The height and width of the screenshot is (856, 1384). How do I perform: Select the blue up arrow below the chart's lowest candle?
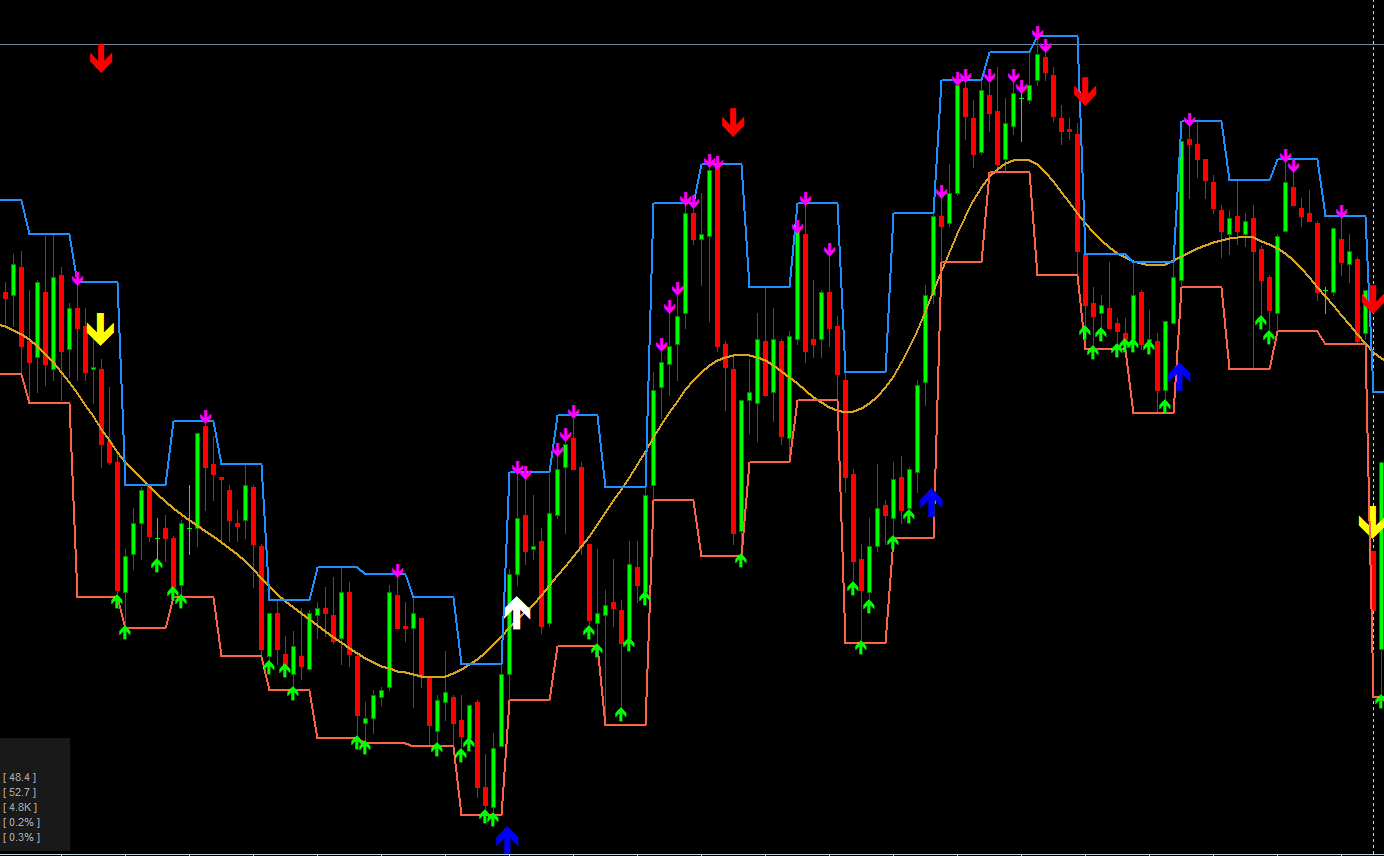(507, 840)
